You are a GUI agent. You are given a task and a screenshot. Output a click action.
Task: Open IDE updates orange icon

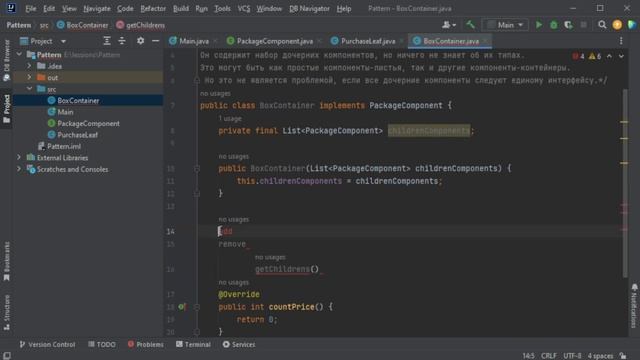click(617, 25)
